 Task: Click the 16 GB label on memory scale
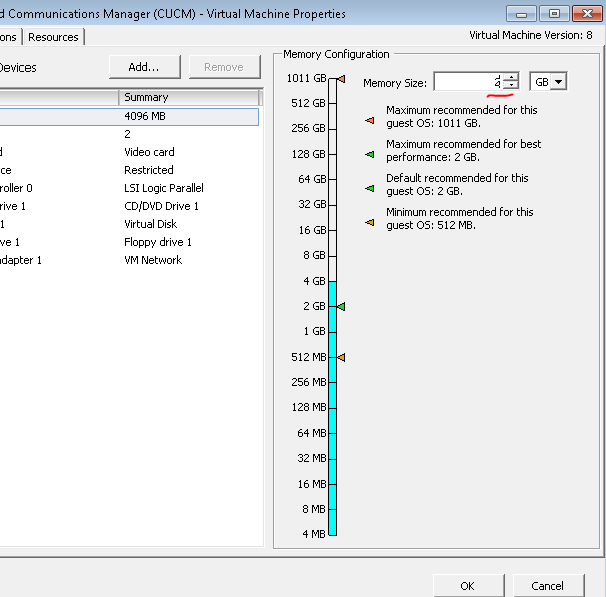tap(312, 230)
